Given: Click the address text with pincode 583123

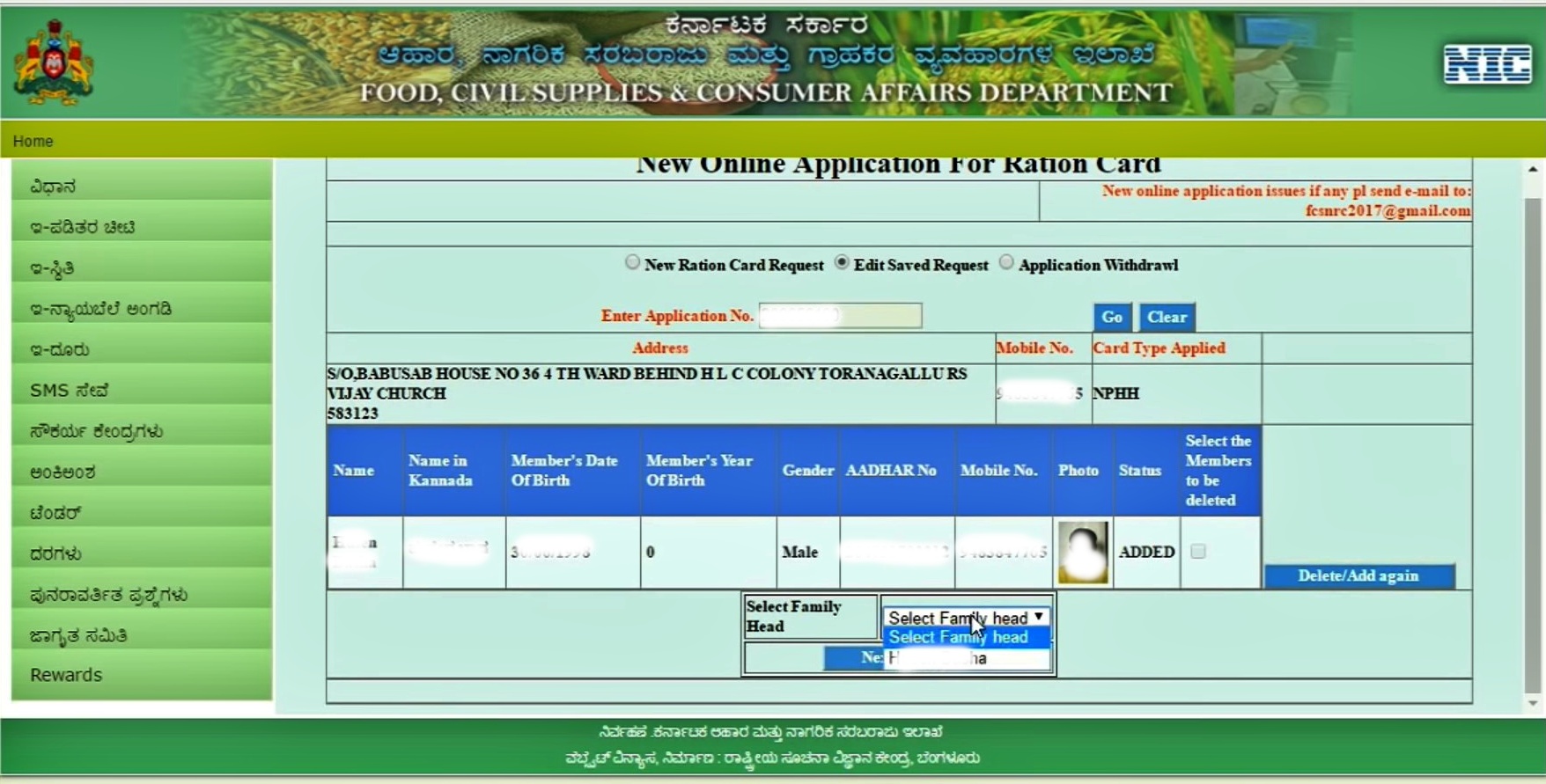Looking at the screenshot, I should click(647, 393).
